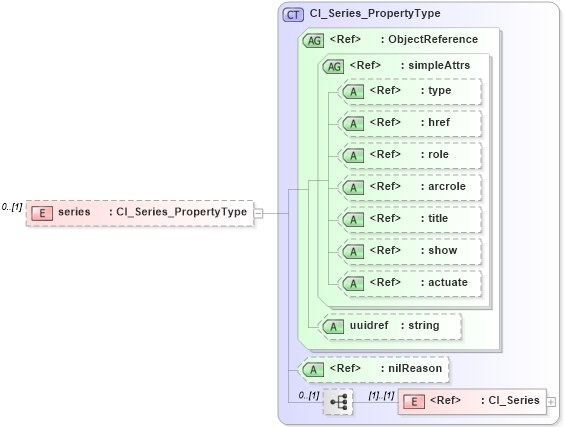Click the AG icon beside simpleAttrs
The image size is (564, 427).
pos(333,67)
